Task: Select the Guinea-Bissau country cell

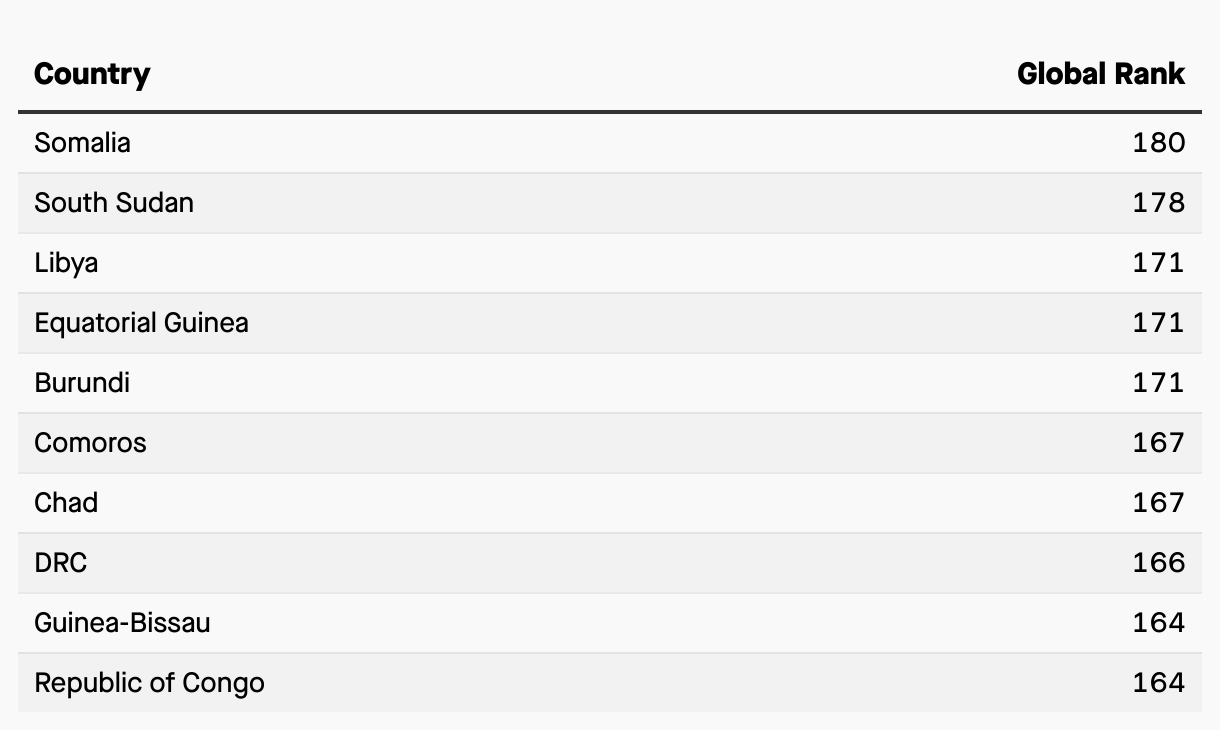Action: tap(122, 623)
